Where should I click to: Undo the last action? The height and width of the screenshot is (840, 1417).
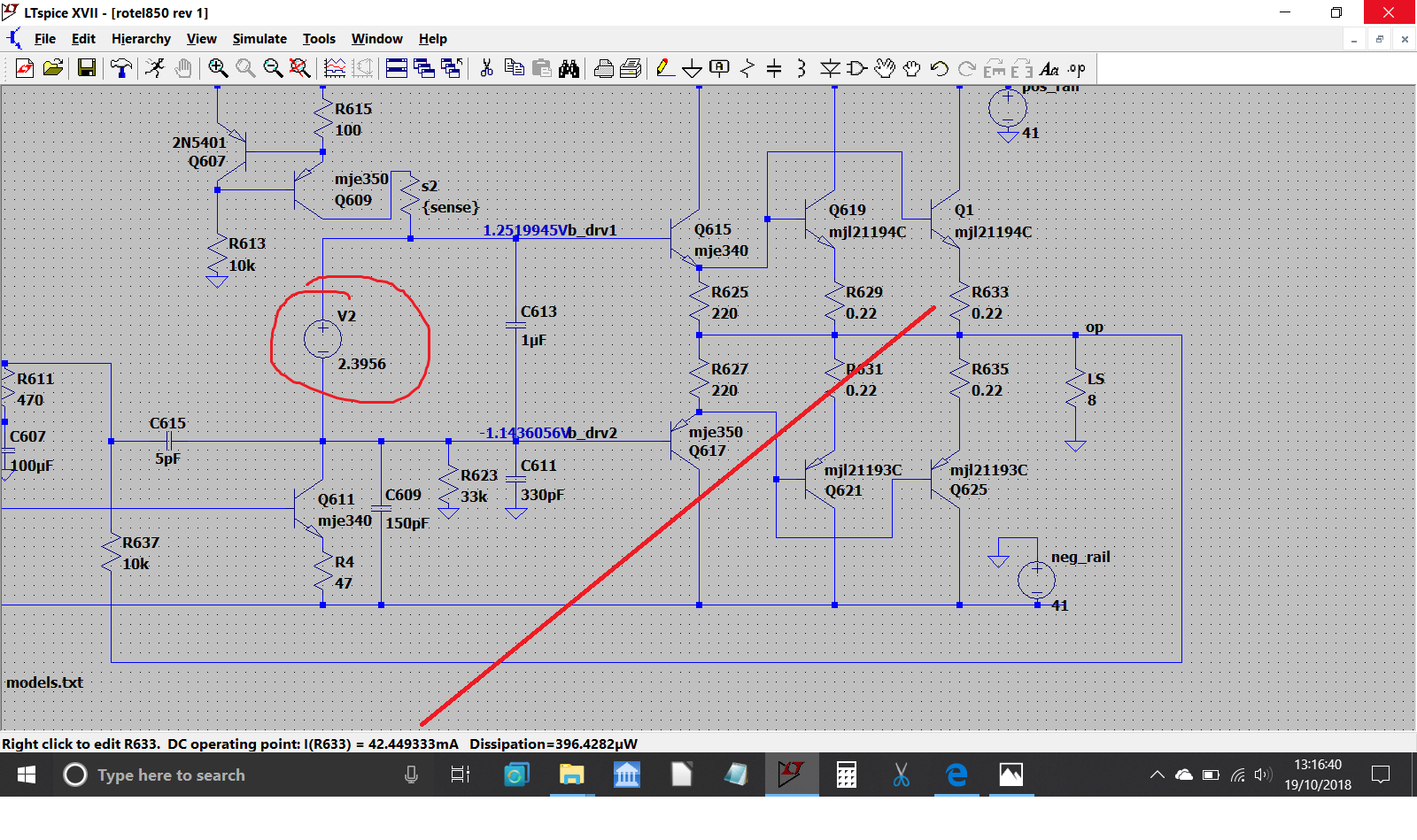(x=940, y=68)
